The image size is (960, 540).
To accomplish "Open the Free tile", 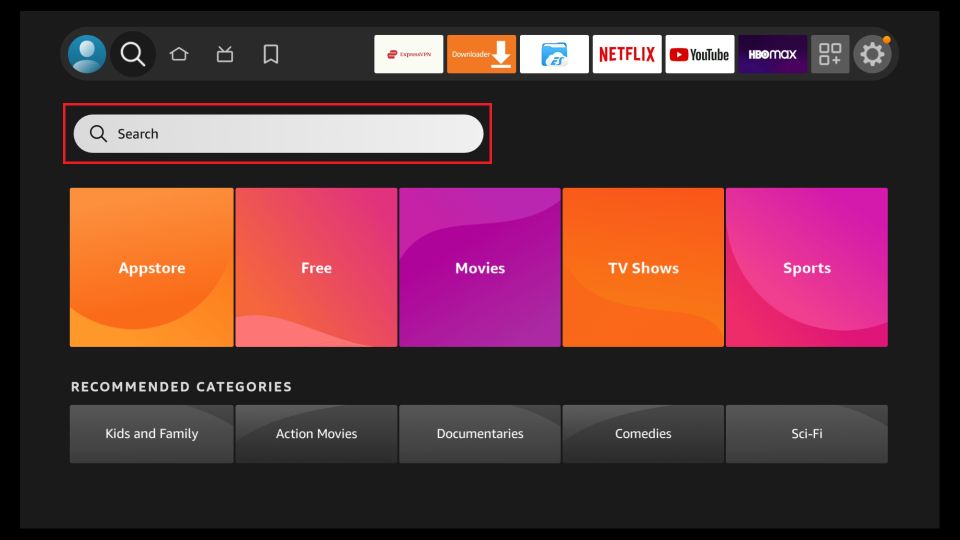I will point(316,268).
